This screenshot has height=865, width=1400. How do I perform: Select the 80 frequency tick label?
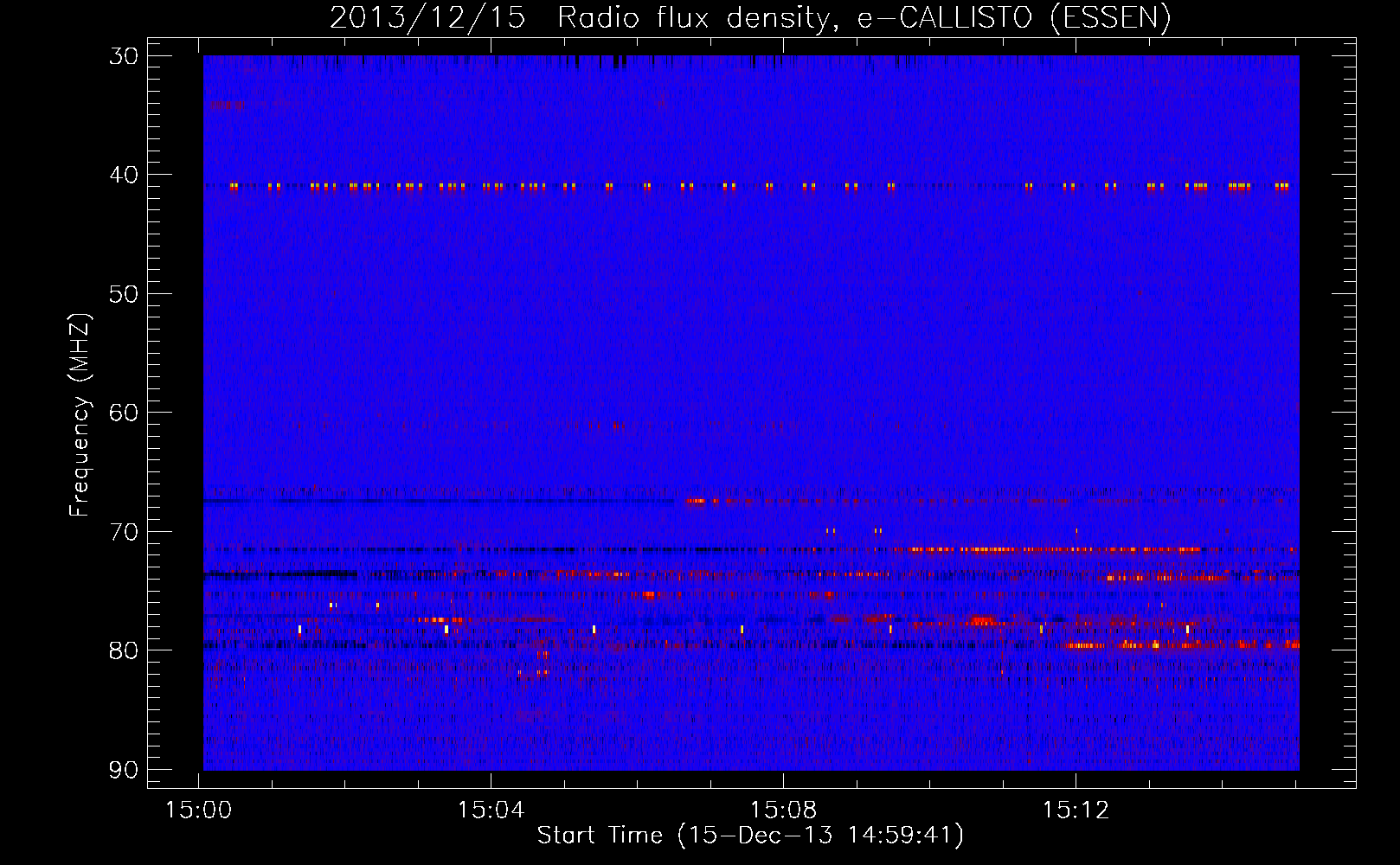(124, 650)
